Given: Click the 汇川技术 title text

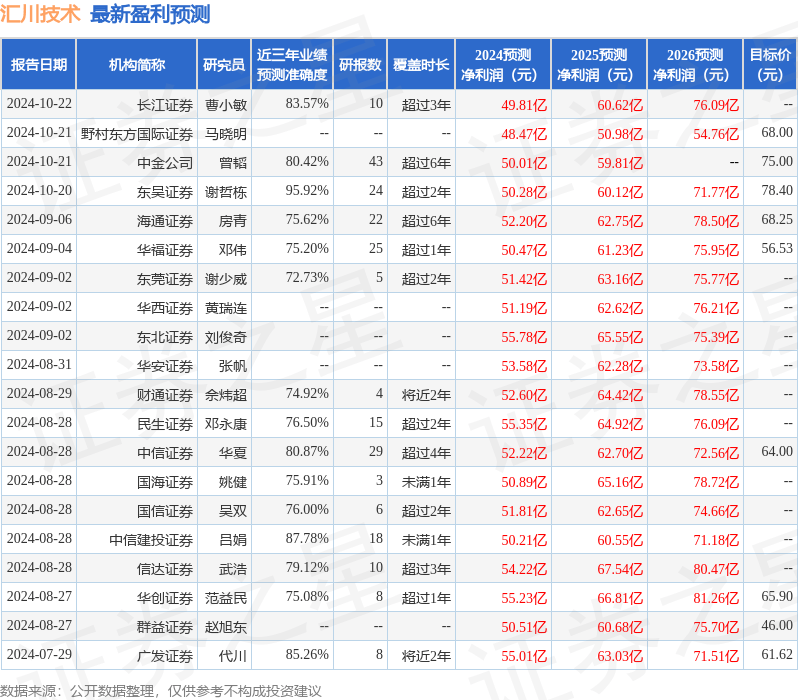Looking at the screenshot, I should [x=40, y=14].
